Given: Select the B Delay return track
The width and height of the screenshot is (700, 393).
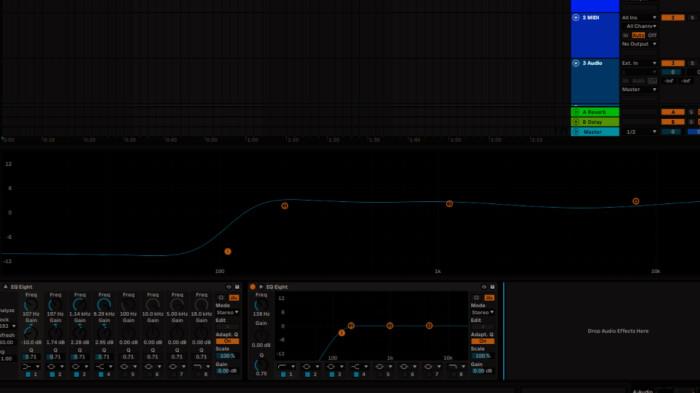Looking at the screenshot, I should (595, 122).
